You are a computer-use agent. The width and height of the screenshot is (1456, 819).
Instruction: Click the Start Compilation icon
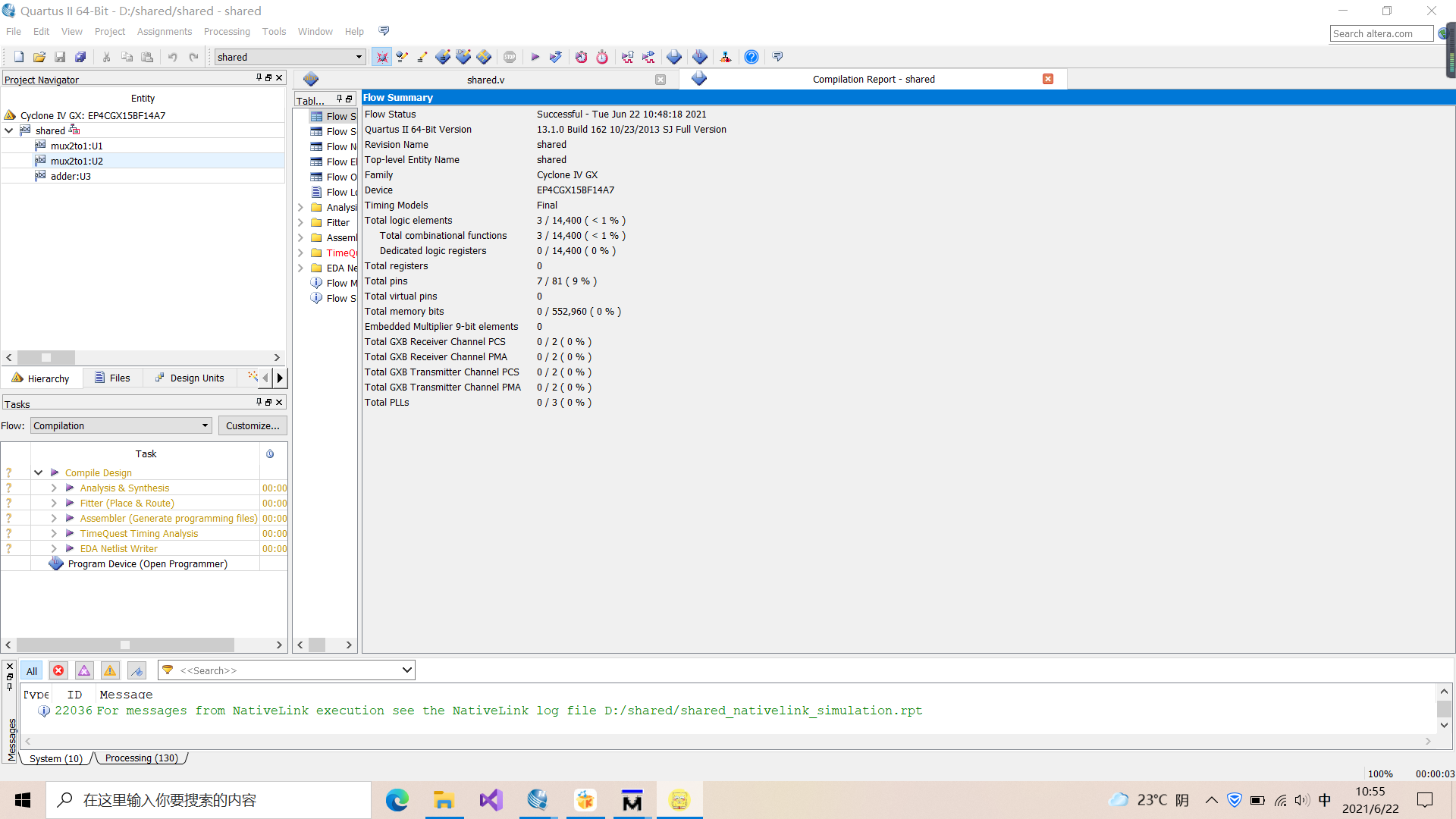click(535, 57)
